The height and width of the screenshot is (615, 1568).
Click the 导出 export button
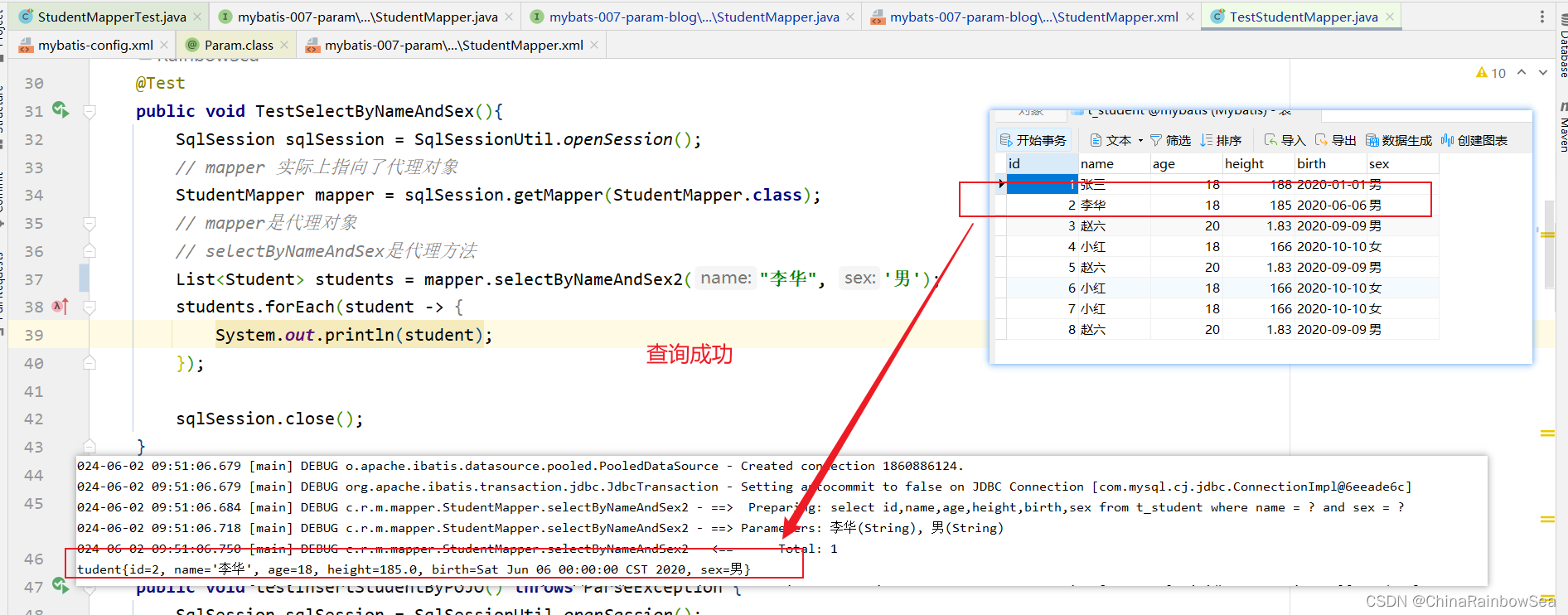tap(1335, 140)
